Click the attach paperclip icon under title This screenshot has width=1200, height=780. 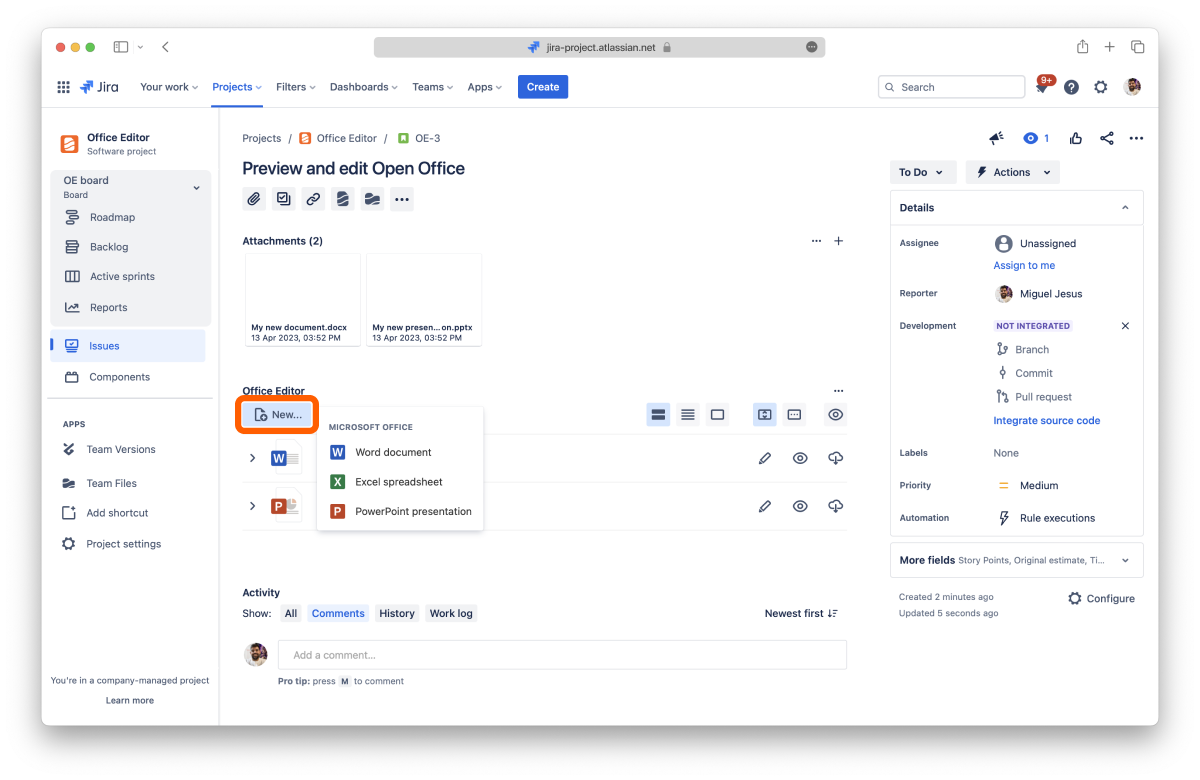click(254, 199)
